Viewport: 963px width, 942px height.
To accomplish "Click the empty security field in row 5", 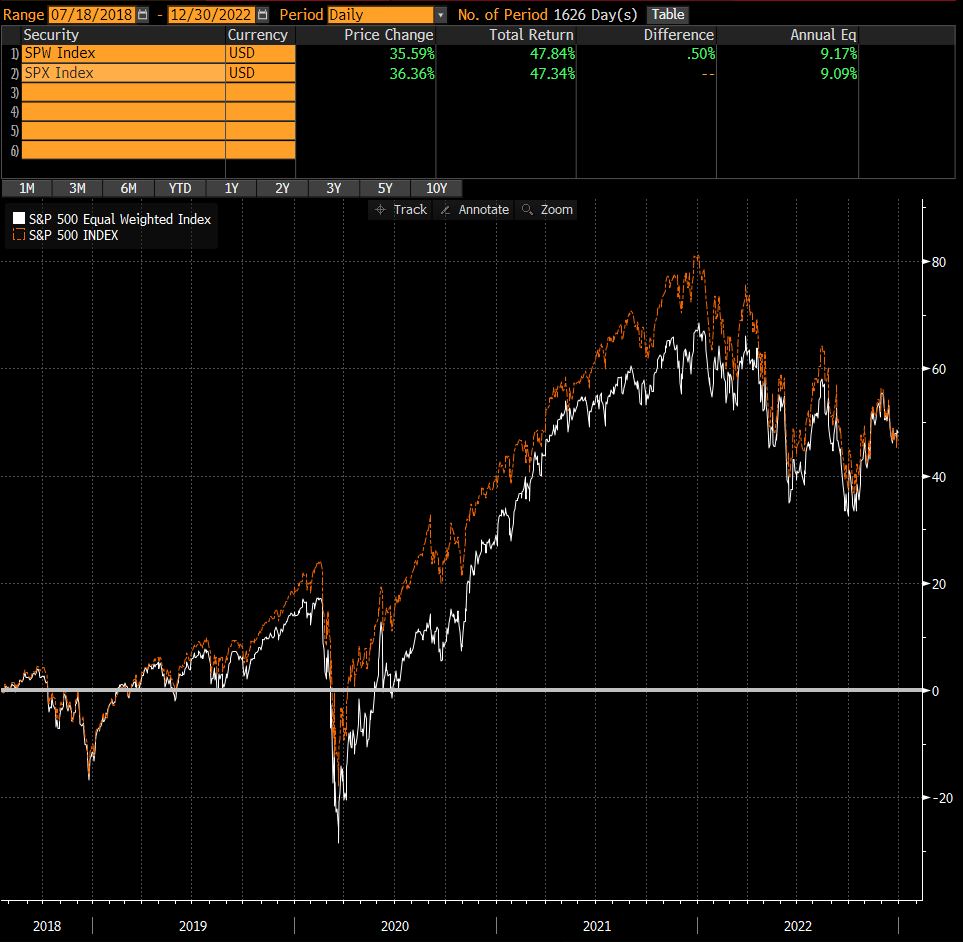I will click(x=123, y=131).
